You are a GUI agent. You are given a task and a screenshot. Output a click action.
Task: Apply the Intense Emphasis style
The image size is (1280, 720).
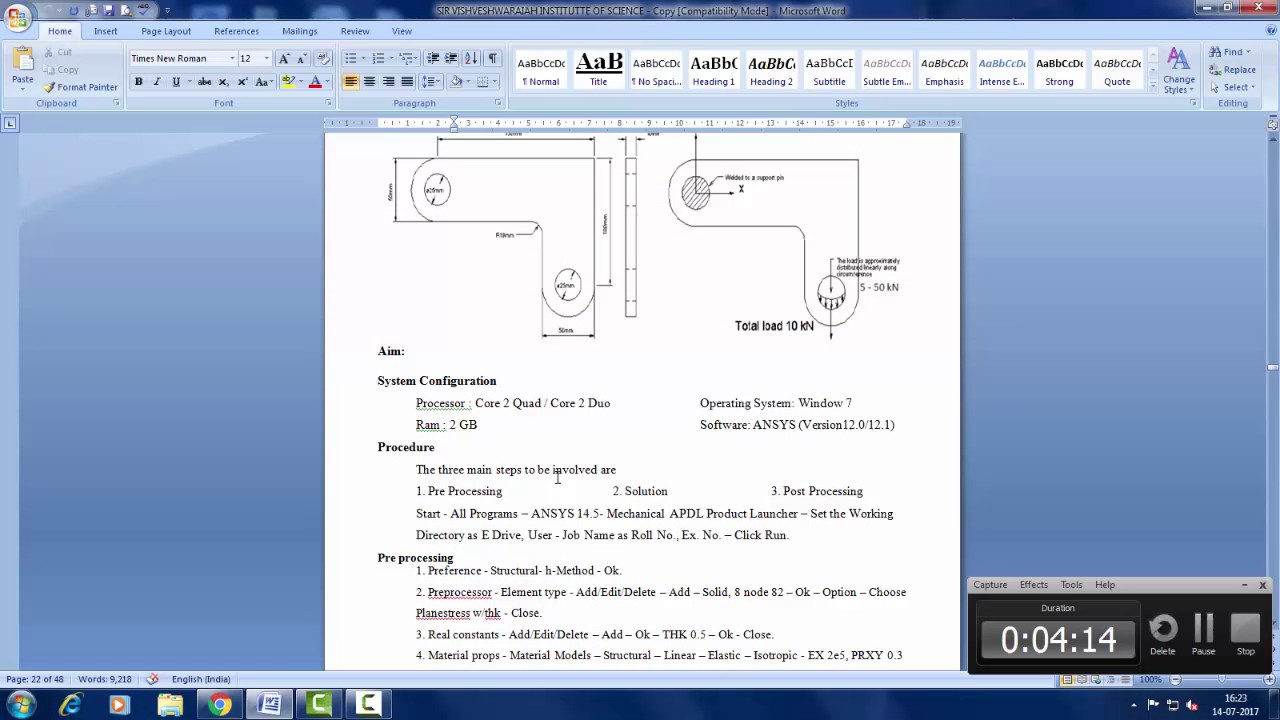1001,70
